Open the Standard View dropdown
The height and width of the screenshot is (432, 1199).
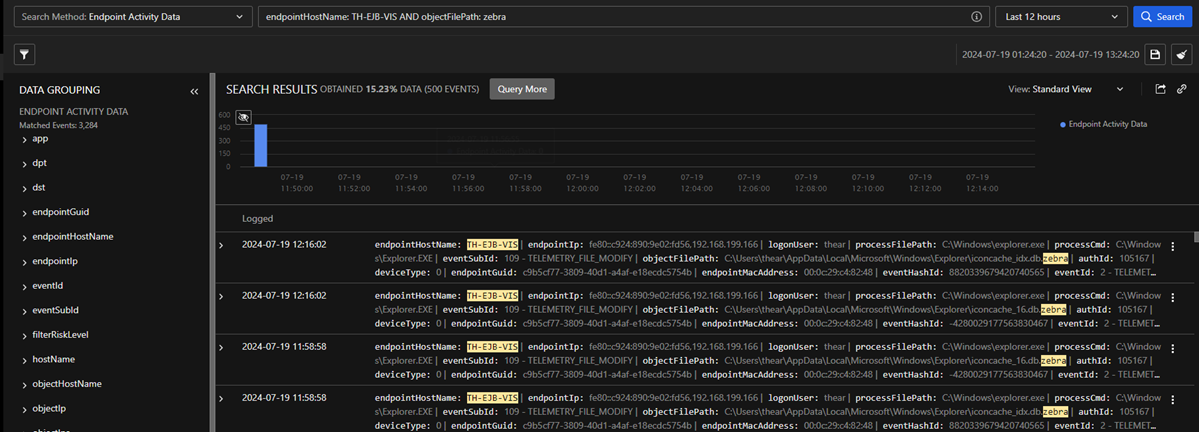tap(1065, 89)
